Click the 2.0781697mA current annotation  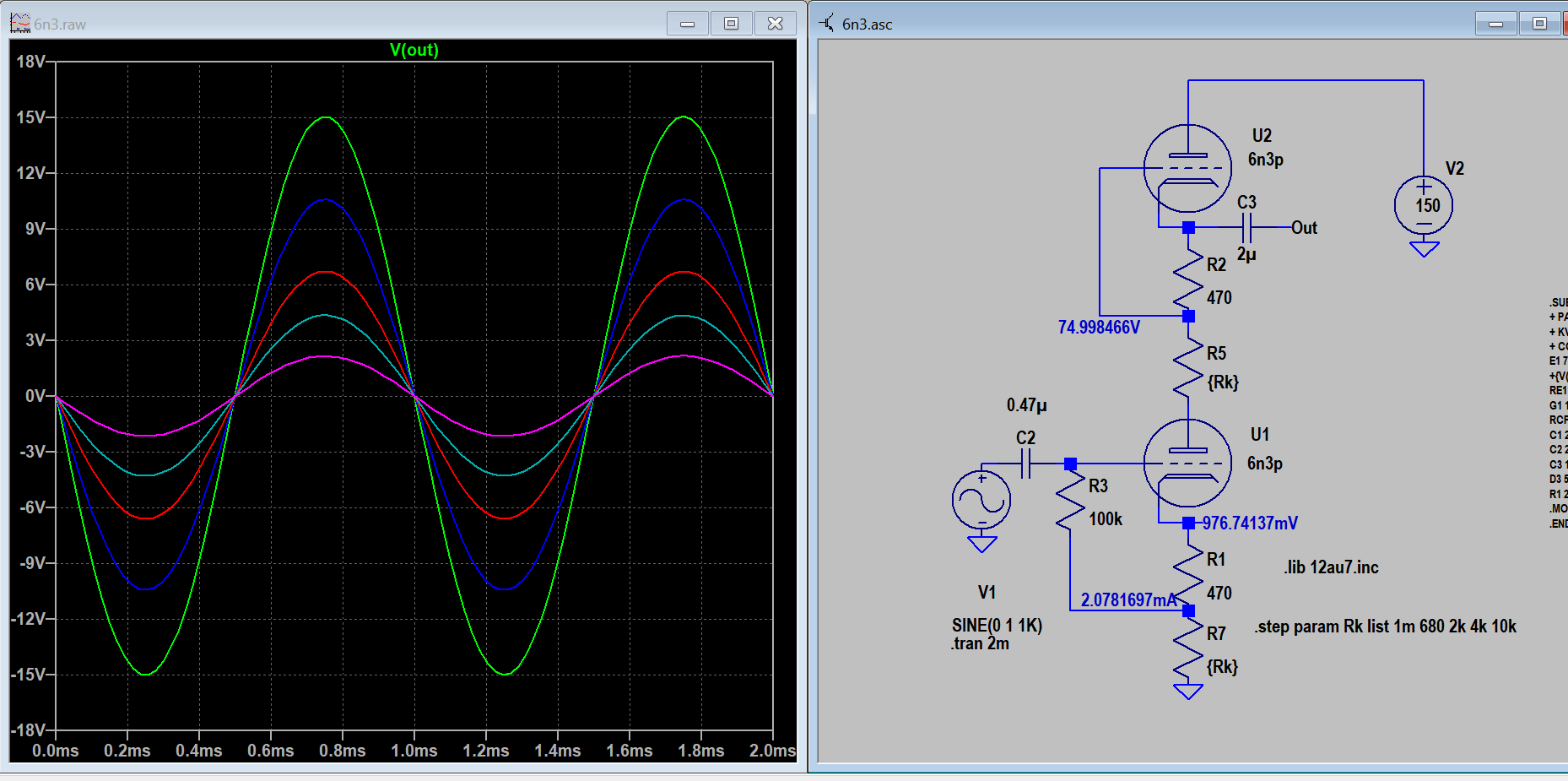(x=1128, y=600)
